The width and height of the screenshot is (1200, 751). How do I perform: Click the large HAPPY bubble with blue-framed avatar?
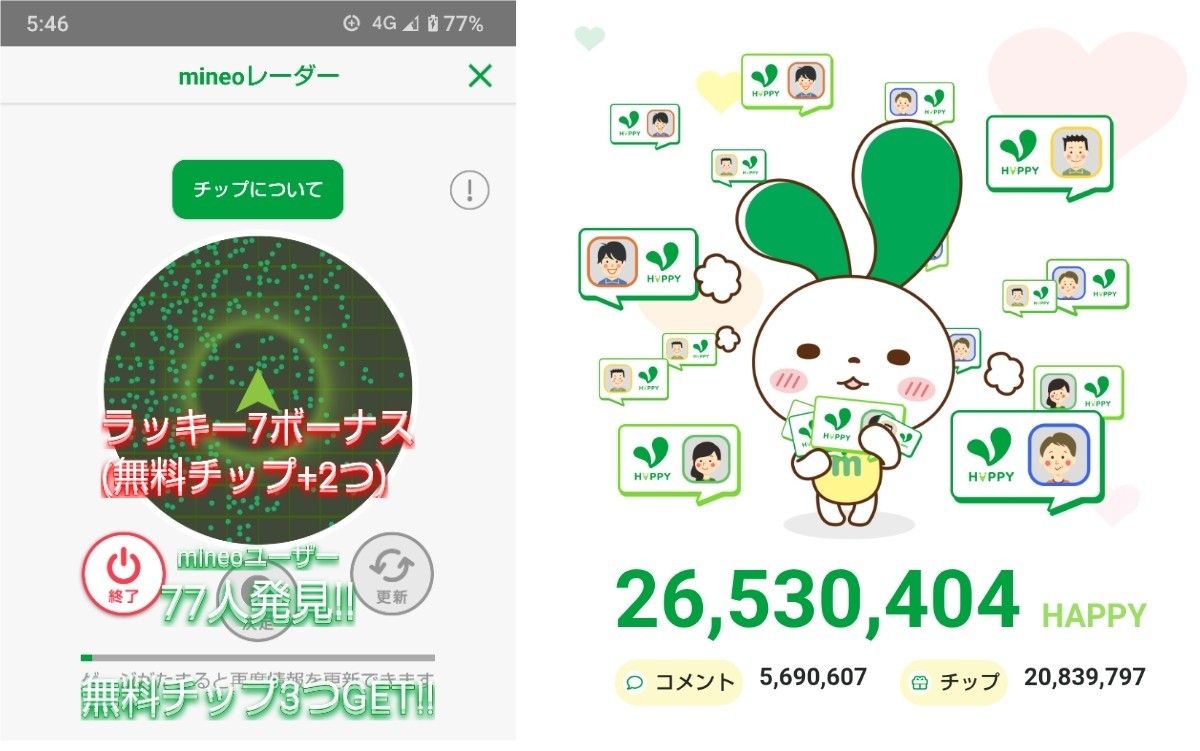tap(1027, 457)
